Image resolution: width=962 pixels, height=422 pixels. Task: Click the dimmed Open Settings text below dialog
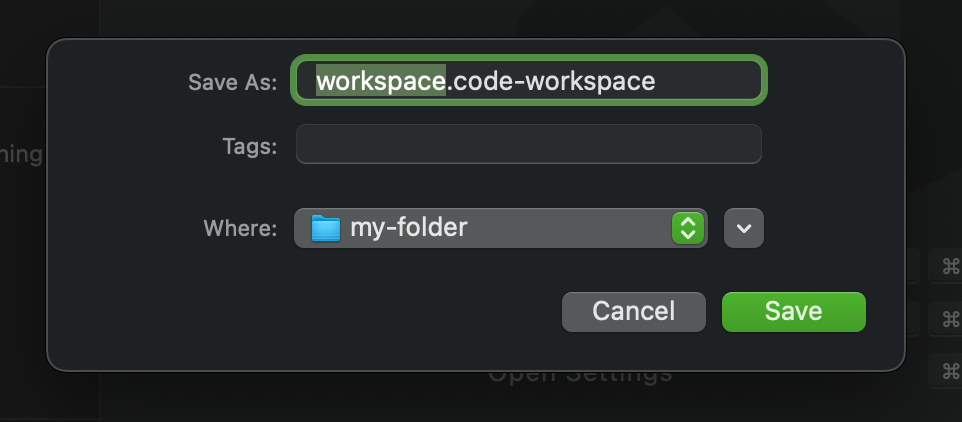point(580,376)
